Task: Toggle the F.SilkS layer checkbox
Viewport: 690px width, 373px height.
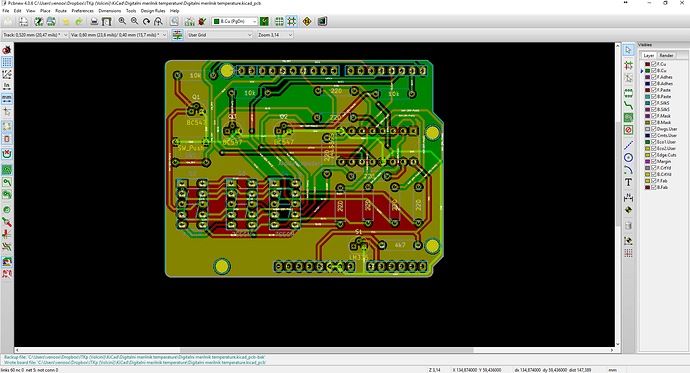Action: pos(653,103)
